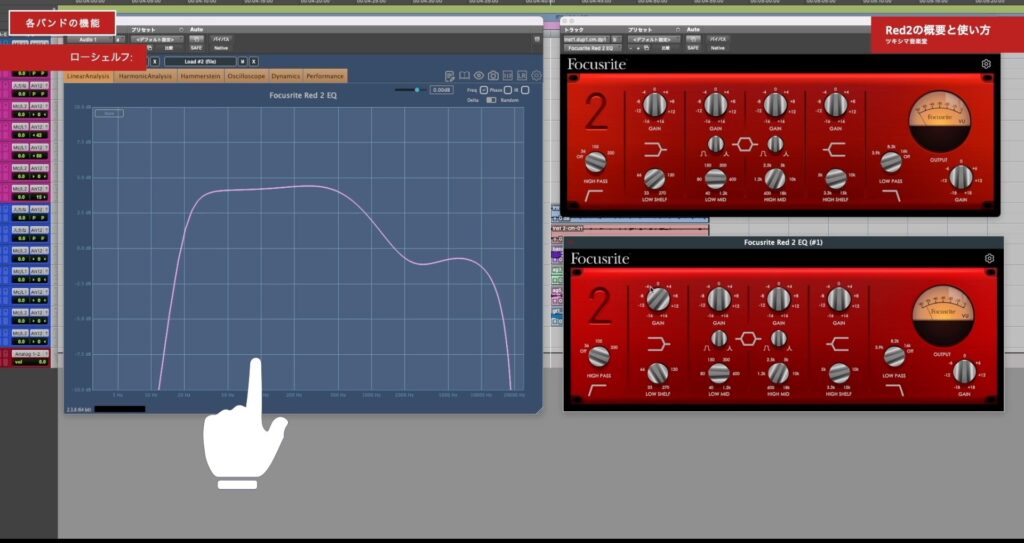Viewport: 1024px width, 543px height.
Task: Open settings gear of Focusrite Red 2 EQ (#1)
Action: pyautogui.click(x=989, y=259)
